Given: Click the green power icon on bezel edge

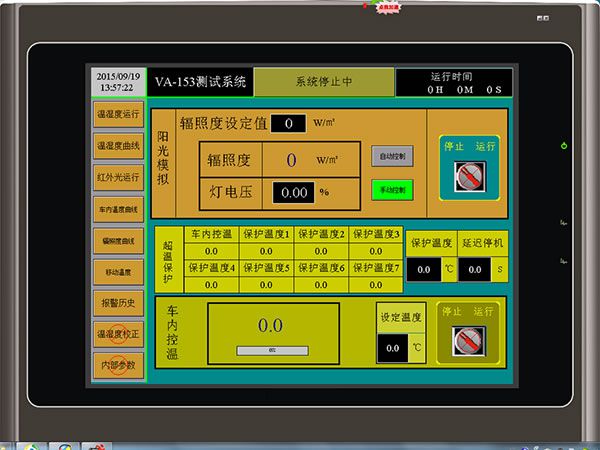Looking at the screenshot, I should [564, 145].
